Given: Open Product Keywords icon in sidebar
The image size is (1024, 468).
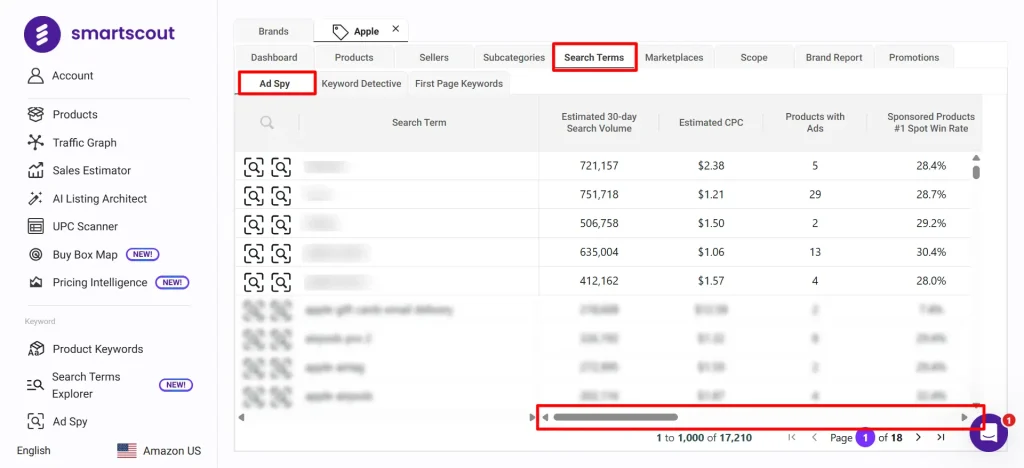Looking at the screenshot, I should [x=35, y=349].
